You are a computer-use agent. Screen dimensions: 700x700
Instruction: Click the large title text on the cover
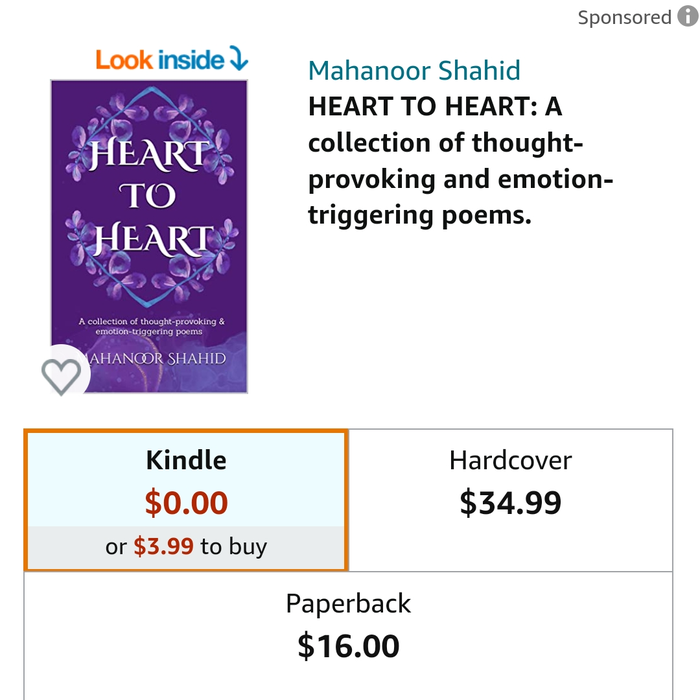pos(150,197)
